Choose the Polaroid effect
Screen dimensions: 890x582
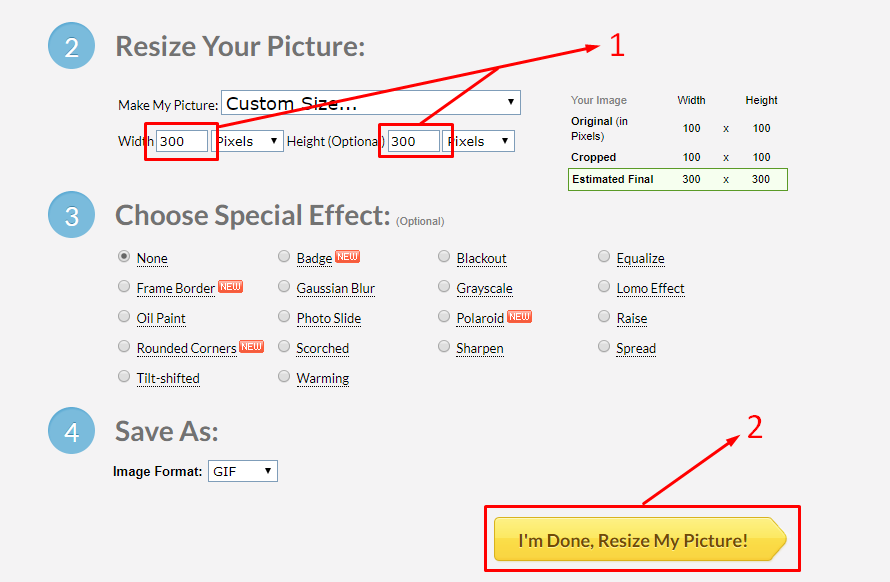tap(445, 317)
